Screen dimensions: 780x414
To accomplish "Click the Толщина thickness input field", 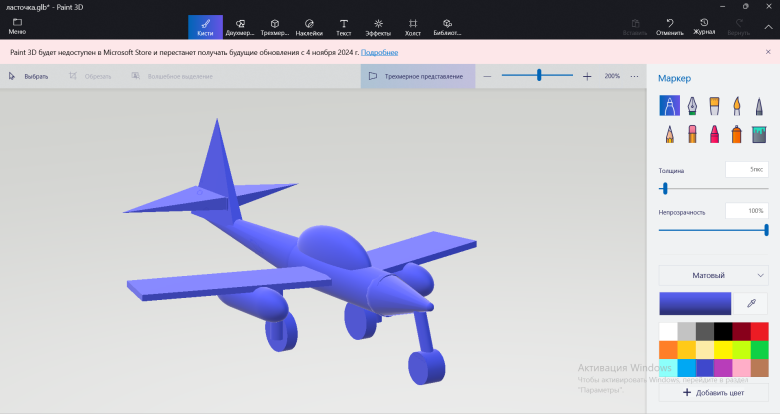I will (746, 170).
